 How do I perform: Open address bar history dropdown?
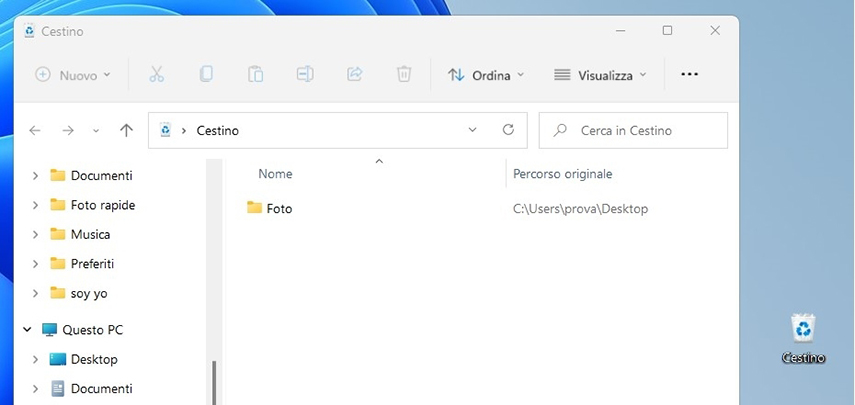coord(473,130)
